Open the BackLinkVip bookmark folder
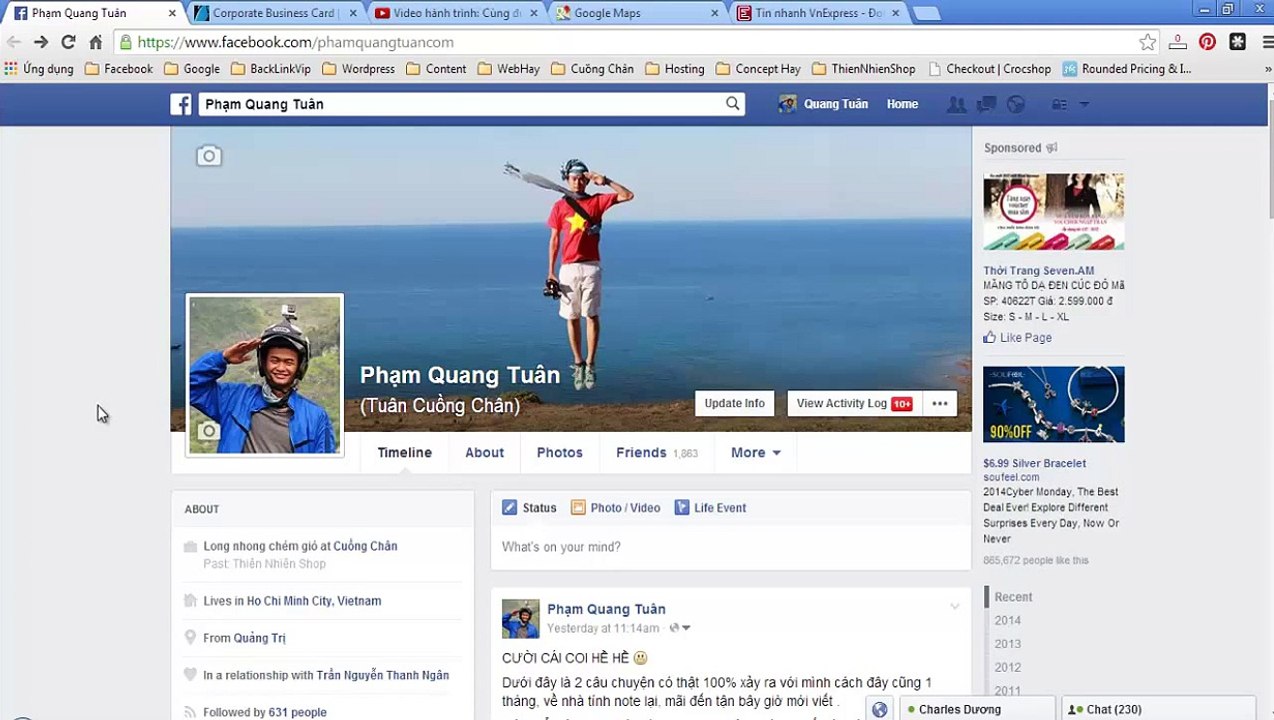The width and height of the screenshot is (1274, 720). pyautogui.click(x=271, y=69)
